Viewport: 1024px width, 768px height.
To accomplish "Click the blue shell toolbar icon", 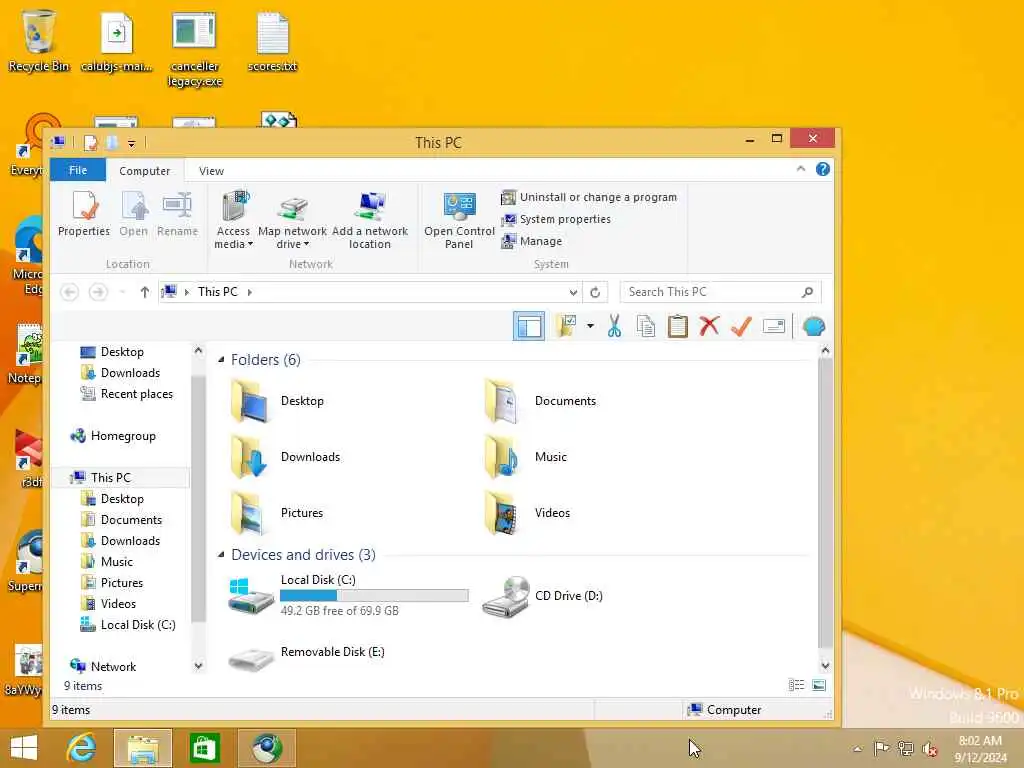I will [813, 326].
